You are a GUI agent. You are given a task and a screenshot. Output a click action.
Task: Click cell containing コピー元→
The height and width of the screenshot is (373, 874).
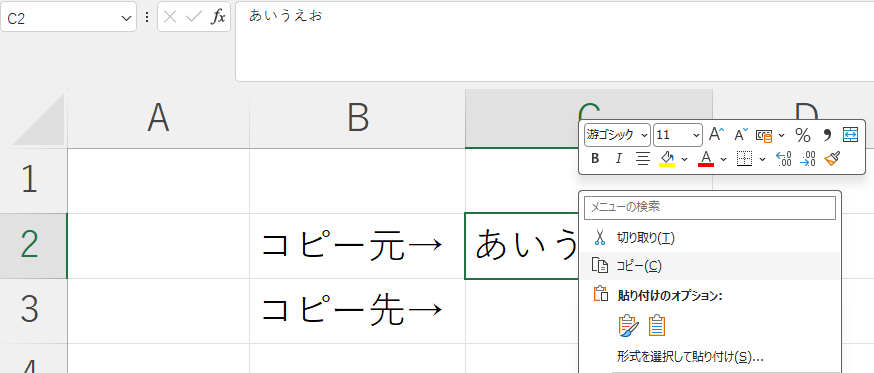click(357, 246)
